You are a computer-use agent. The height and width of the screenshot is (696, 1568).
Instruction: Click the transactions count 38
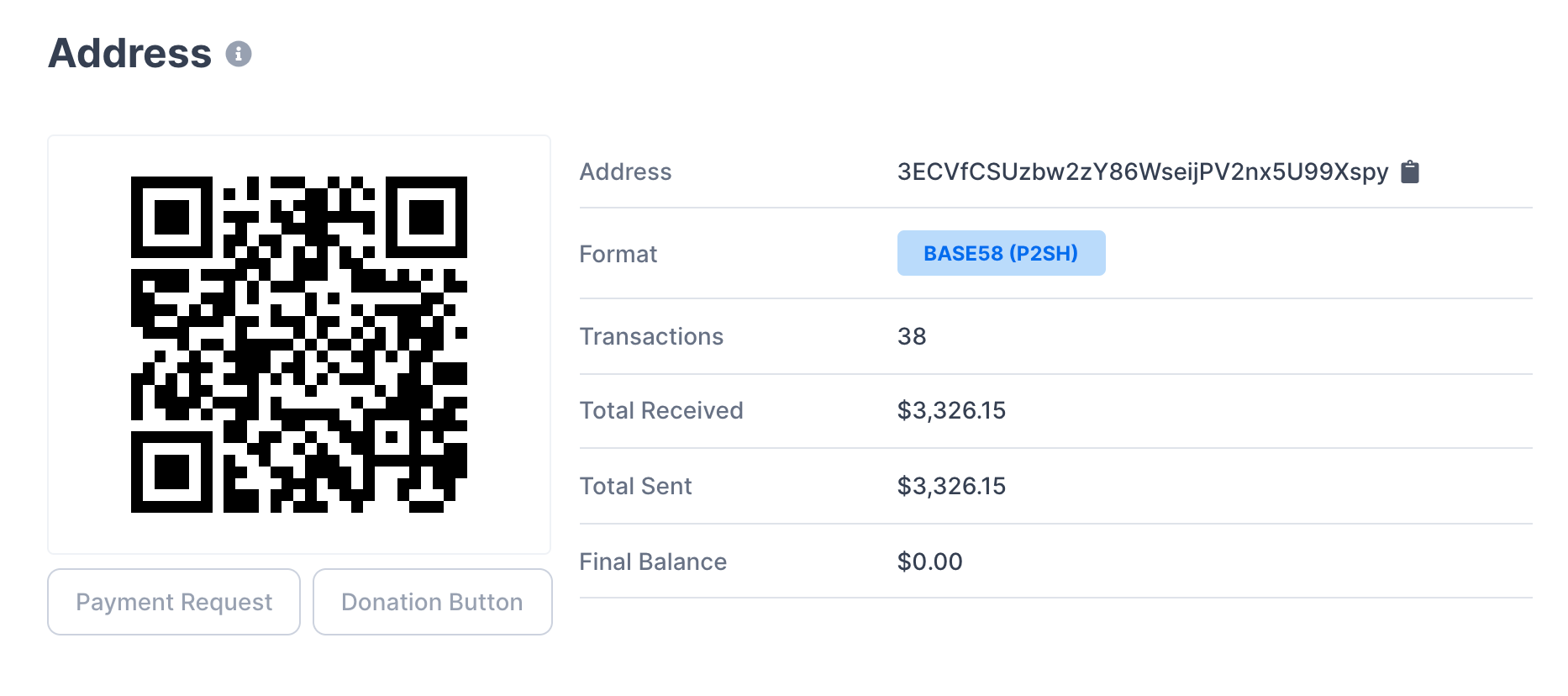tap(912, 336)
